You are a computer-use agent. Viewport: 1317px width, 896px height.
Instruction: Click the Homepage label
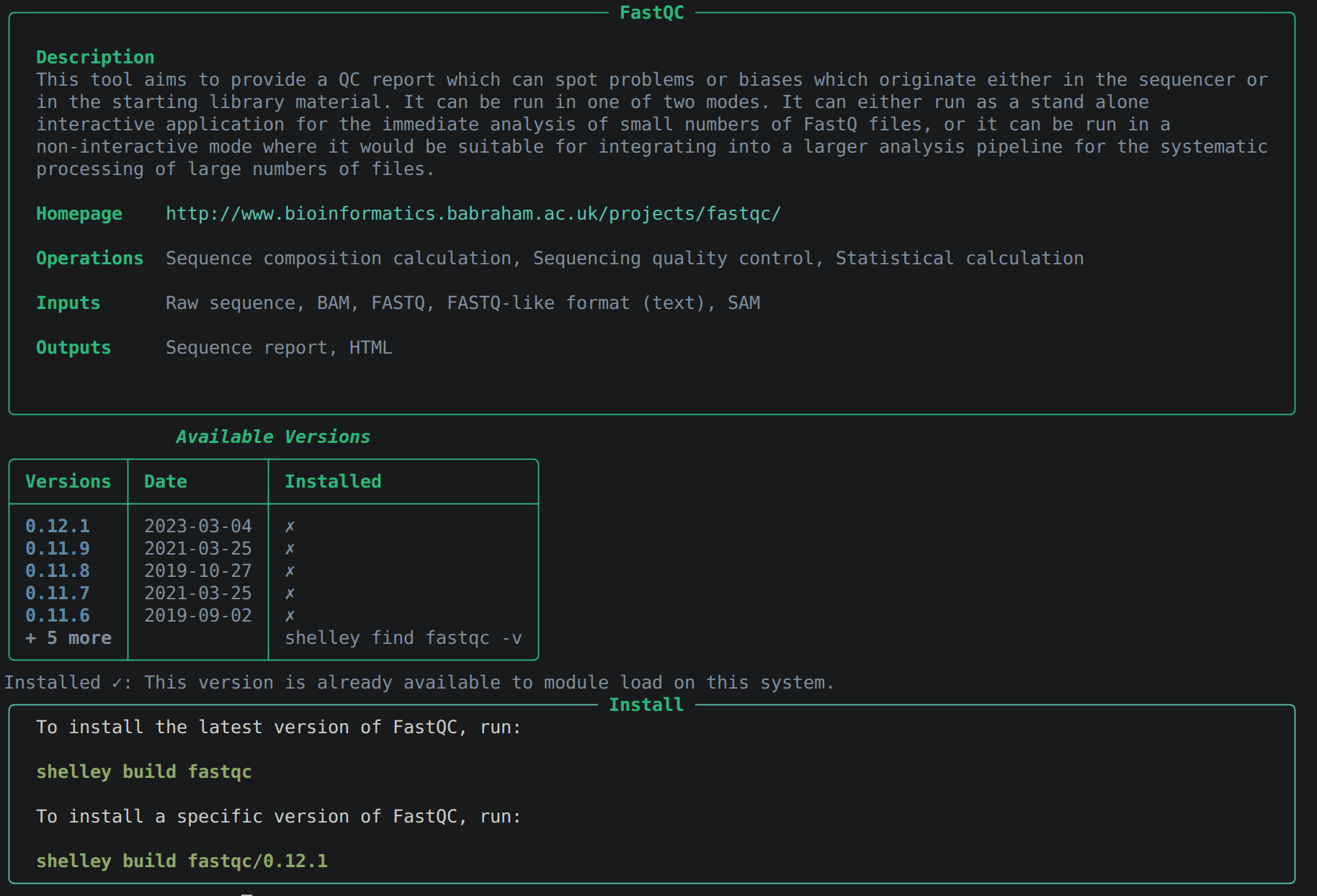[x=79, y=214]
